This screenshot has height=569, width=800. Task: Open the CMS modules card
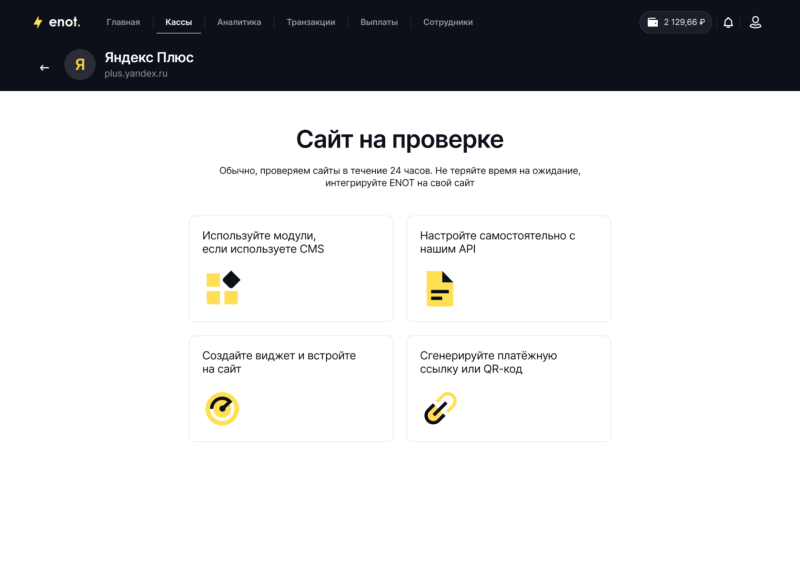(291, 268)
